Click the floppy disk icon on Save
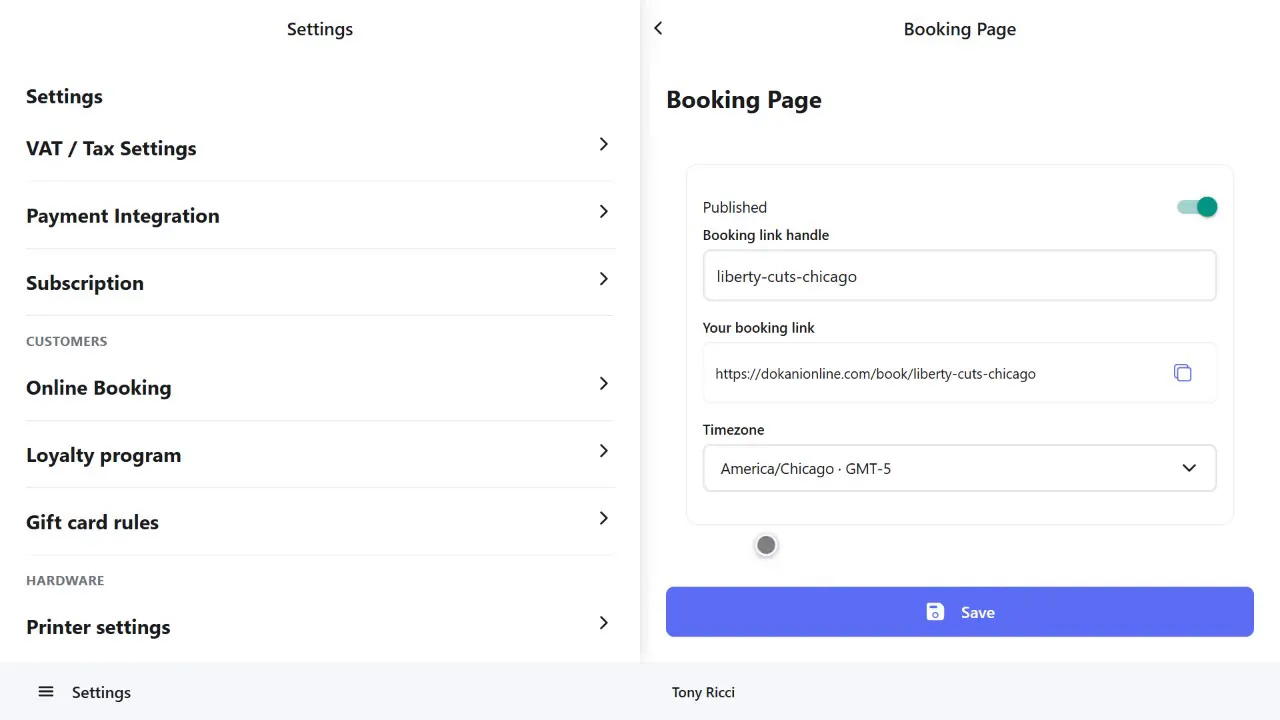Image resolution: width=1280 pixels, height=720 pixels. [x=935, y=612]
